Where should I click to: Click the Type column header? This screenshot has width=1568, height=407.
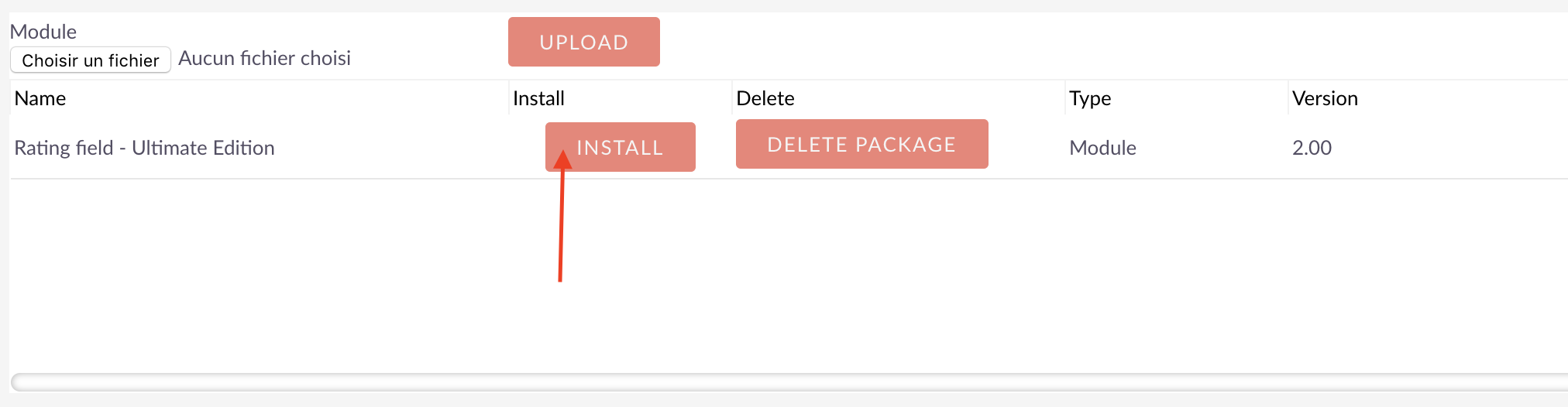point(1090,98)
